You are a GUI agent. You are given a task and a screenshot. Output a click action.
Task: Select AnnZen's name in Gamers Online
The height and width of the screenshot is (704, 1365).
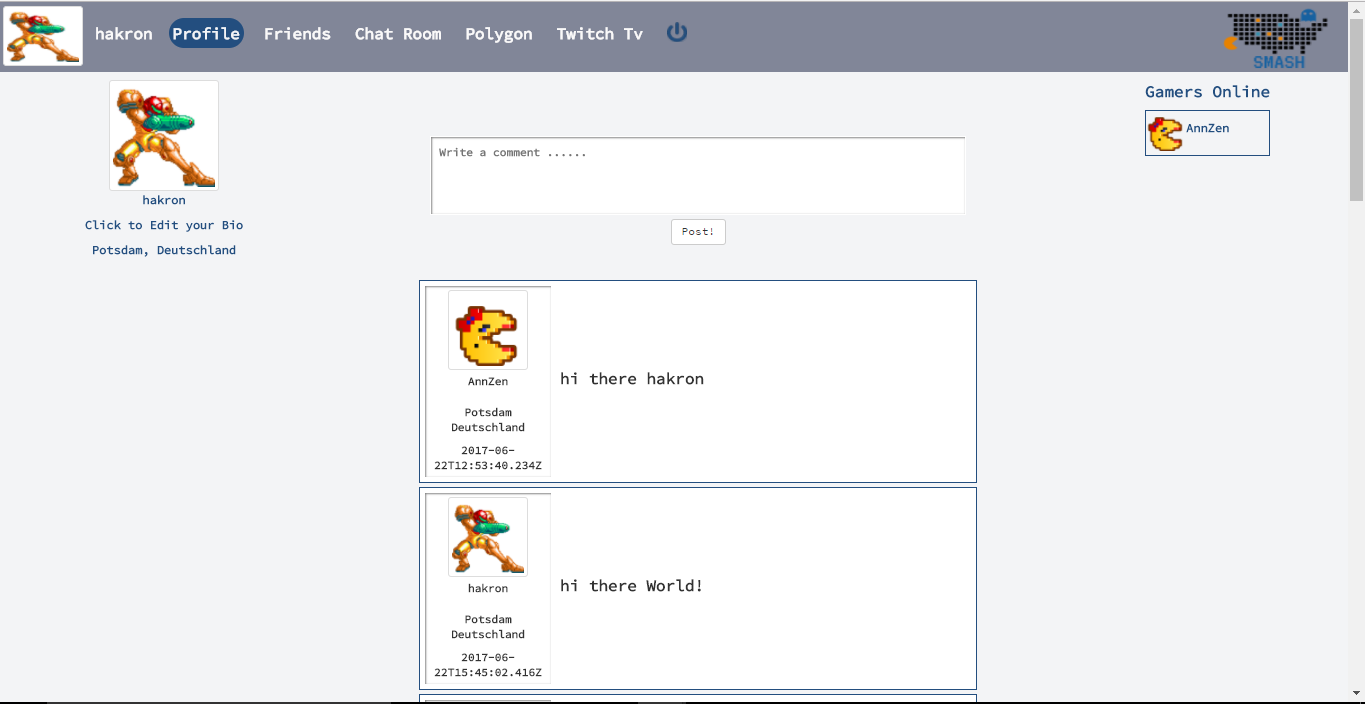click(x=1209, y=128)
